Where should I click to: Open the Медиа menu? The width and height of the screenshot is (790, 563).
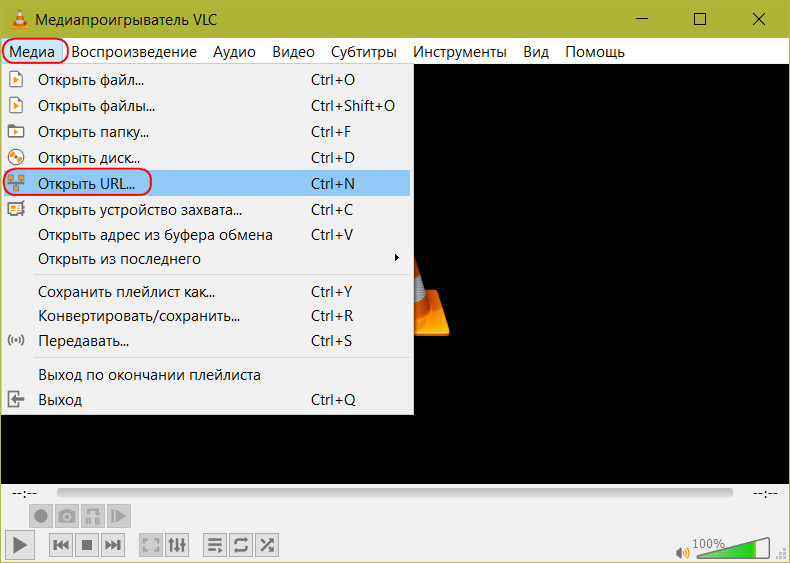click(32, 52)
